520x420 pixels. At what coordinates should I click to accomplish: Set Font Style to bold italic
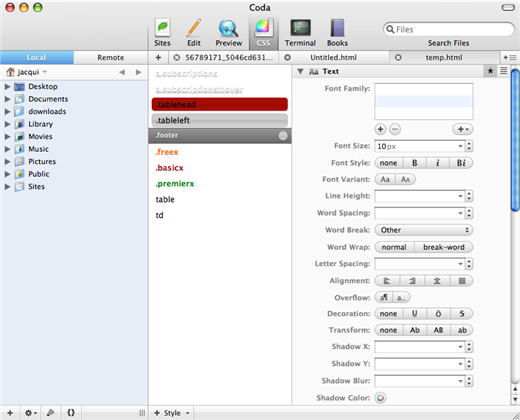click(x=461, y=163)
